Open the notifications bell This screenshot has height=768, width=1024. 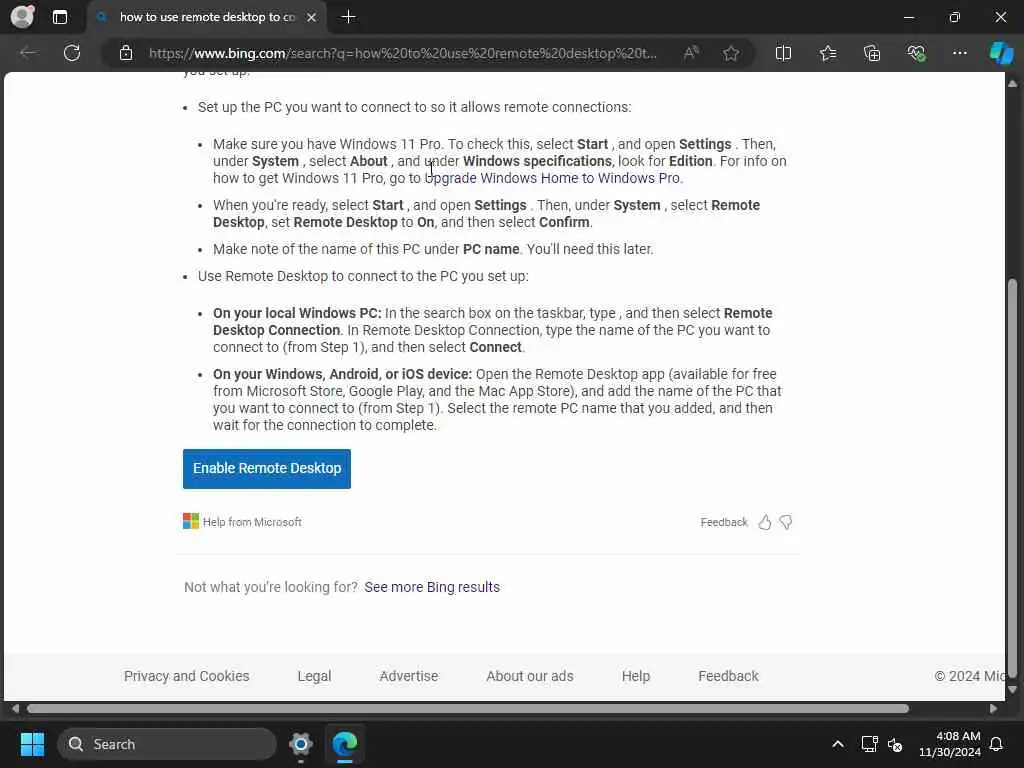click(997, 744)
